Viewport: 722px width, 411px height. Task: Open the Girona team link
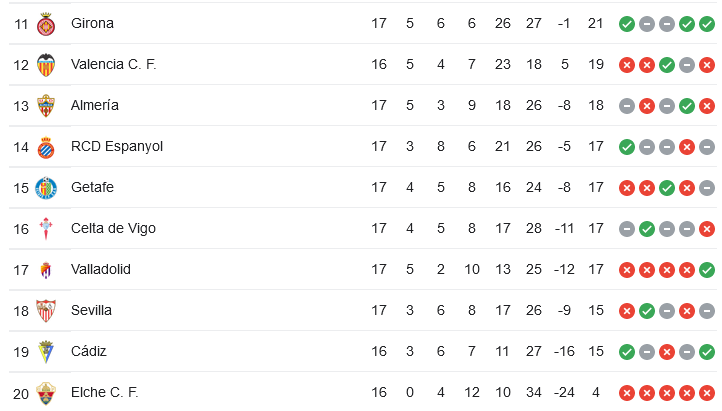pos(92,23)
